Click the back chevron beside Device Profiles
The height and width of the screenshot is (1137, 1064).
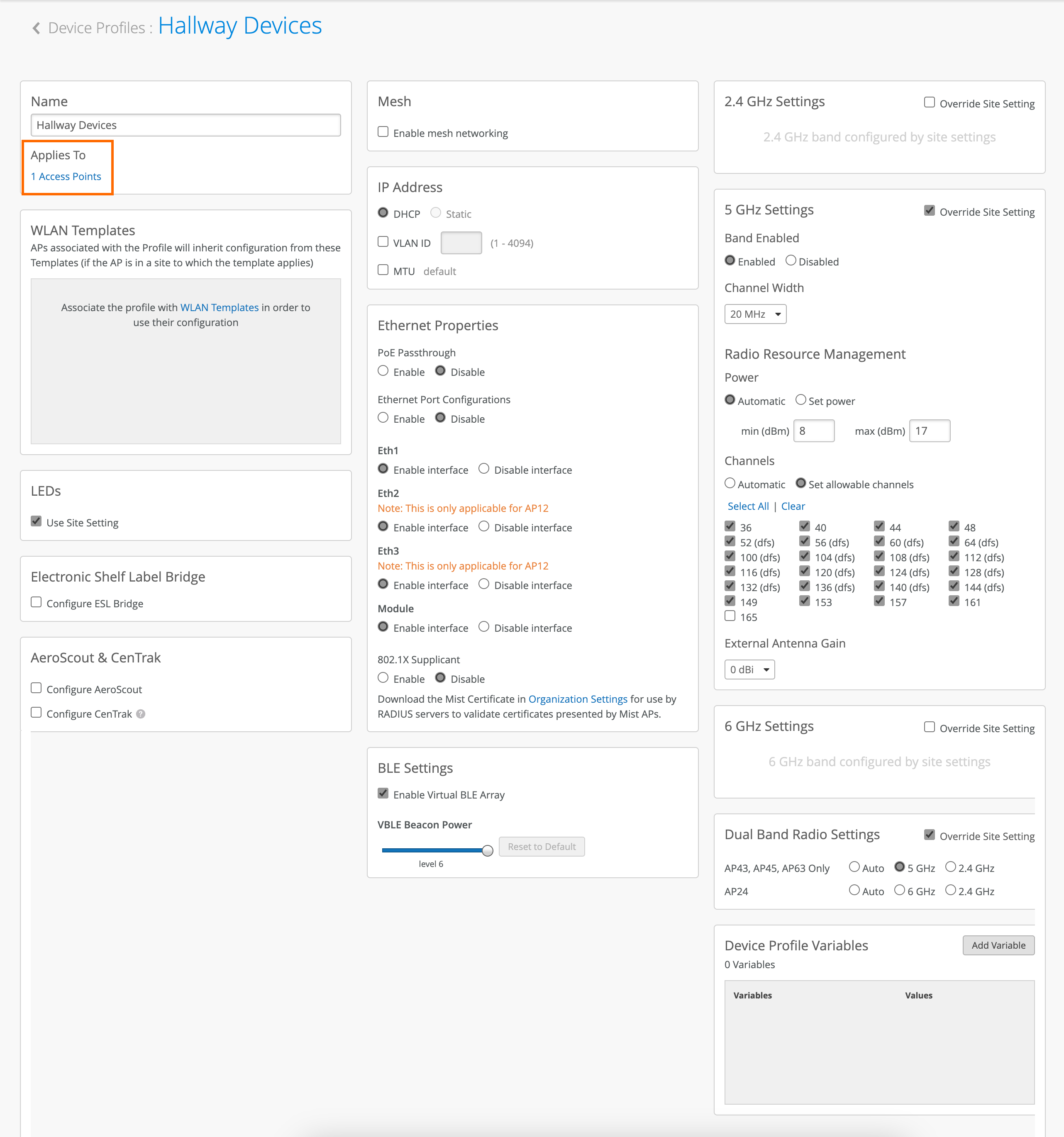pos(36,28)
